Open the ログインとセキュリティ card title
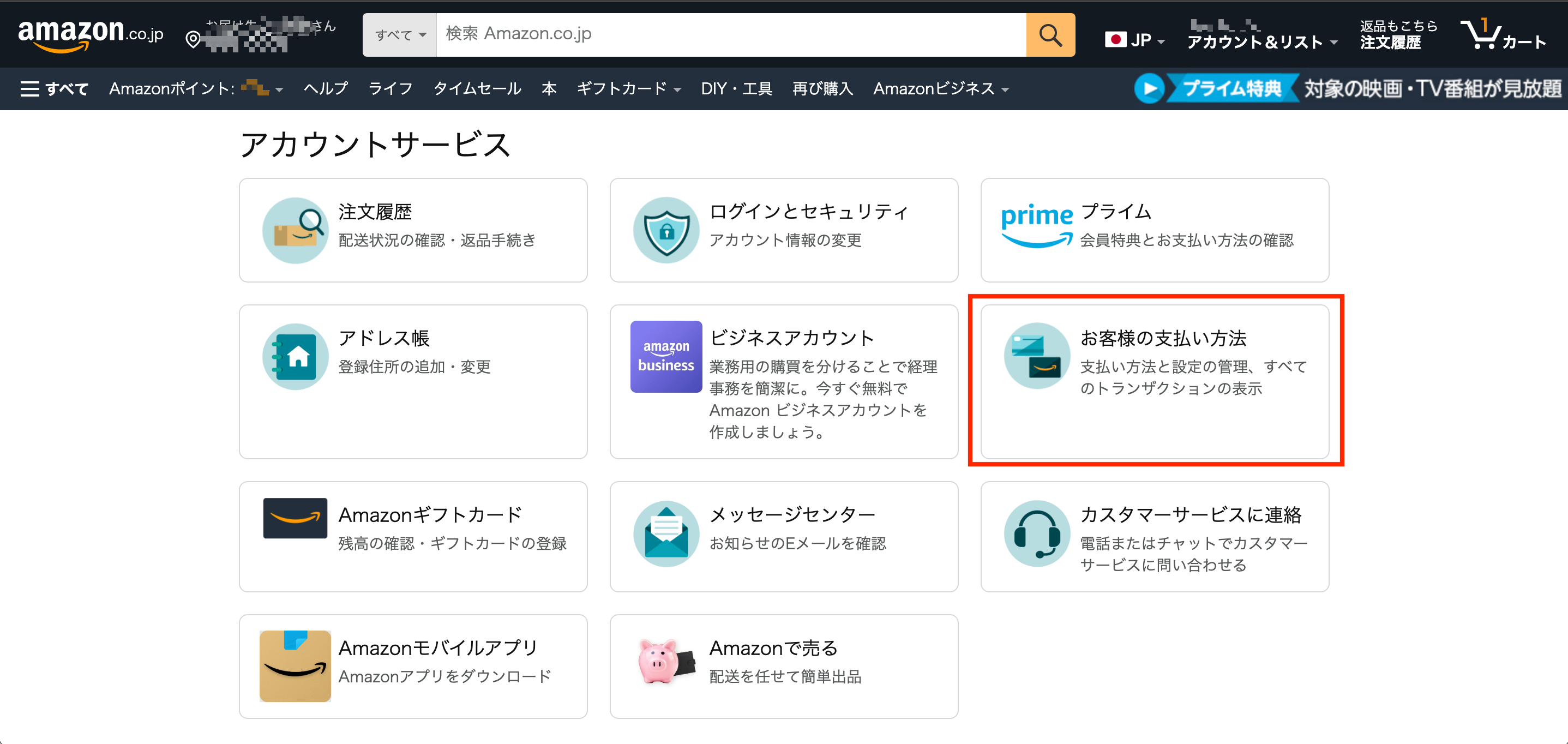The height and width of the screenshot is (744, 1568). point(808,212)
